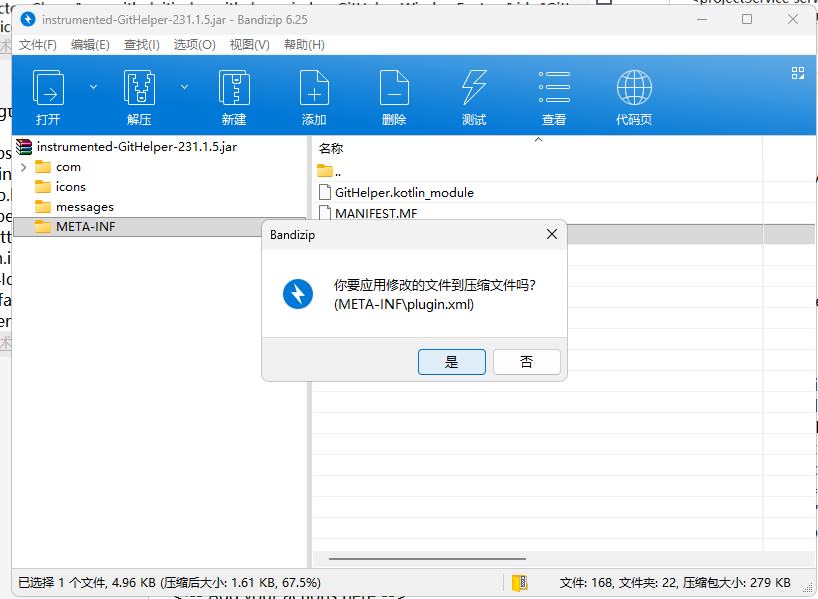Maximize the Bandizip window
The width and height of the screenshot is (818, 599).
[747, 19]
